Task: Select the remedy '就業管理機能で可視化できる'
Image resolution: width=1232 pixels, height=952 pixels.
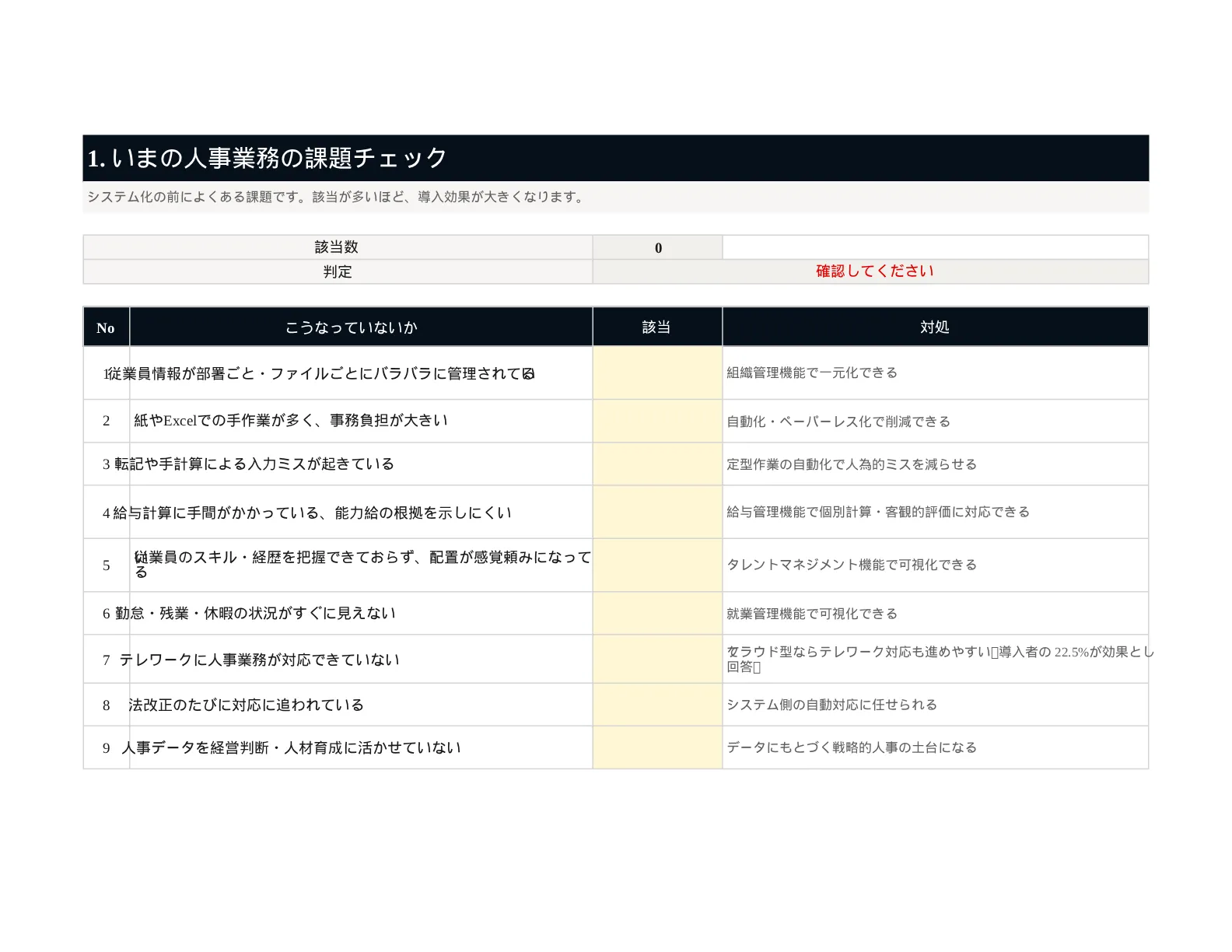Action: pyautogui.click(x=812, y=614)
